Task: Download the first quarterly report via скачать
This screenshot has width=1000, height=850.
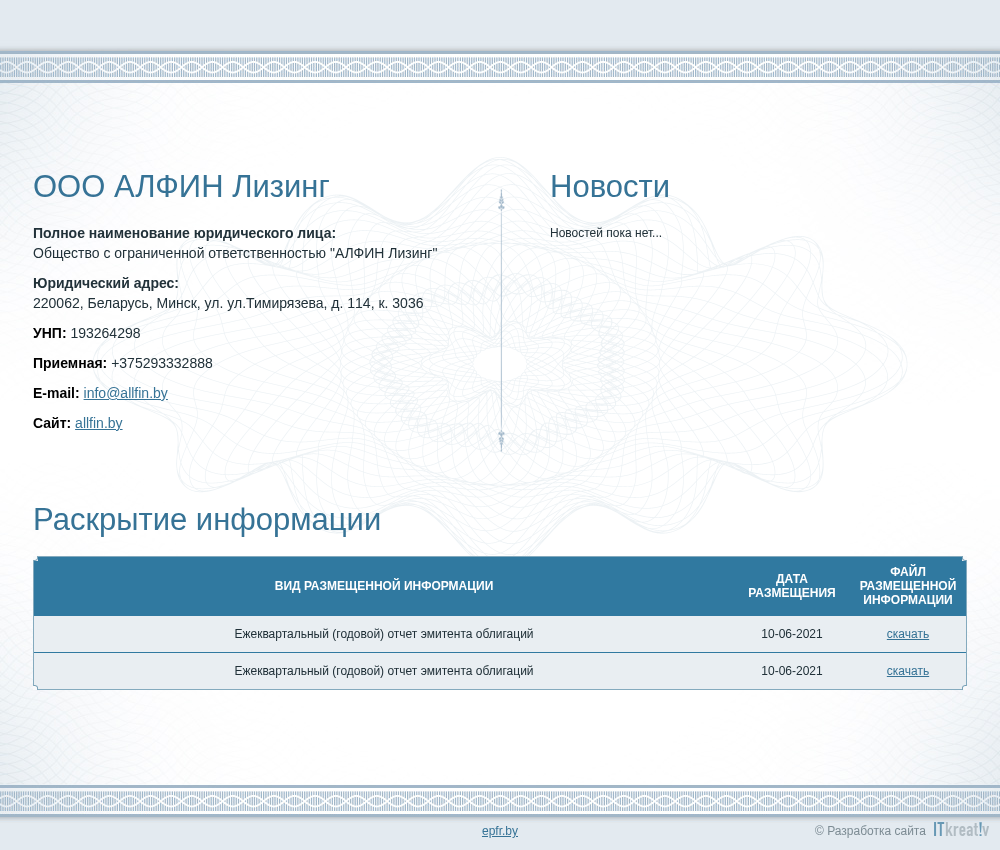Action: coord(908,634)
